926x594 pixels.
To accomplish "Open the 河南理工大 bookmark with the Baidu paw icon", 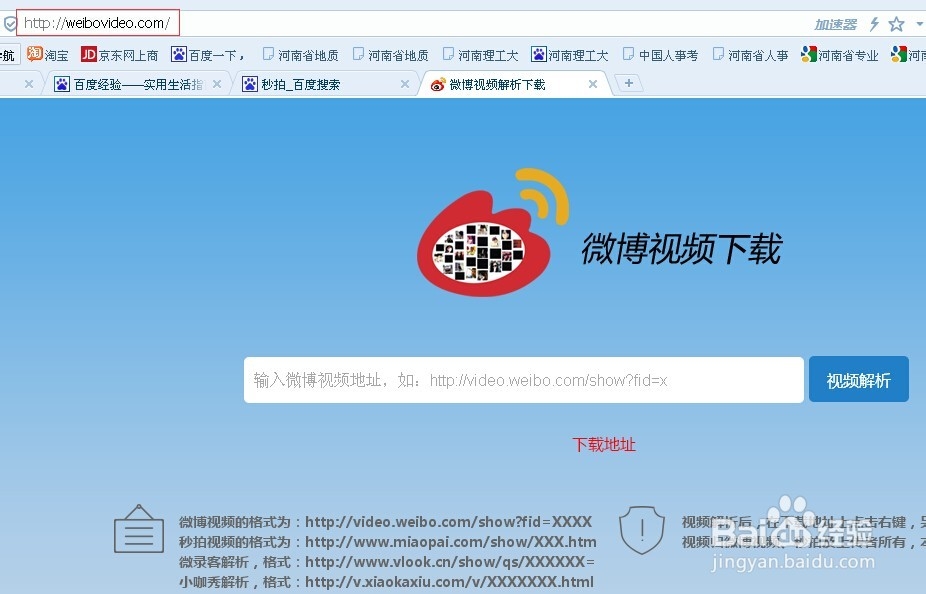I will tap(569, 55).
